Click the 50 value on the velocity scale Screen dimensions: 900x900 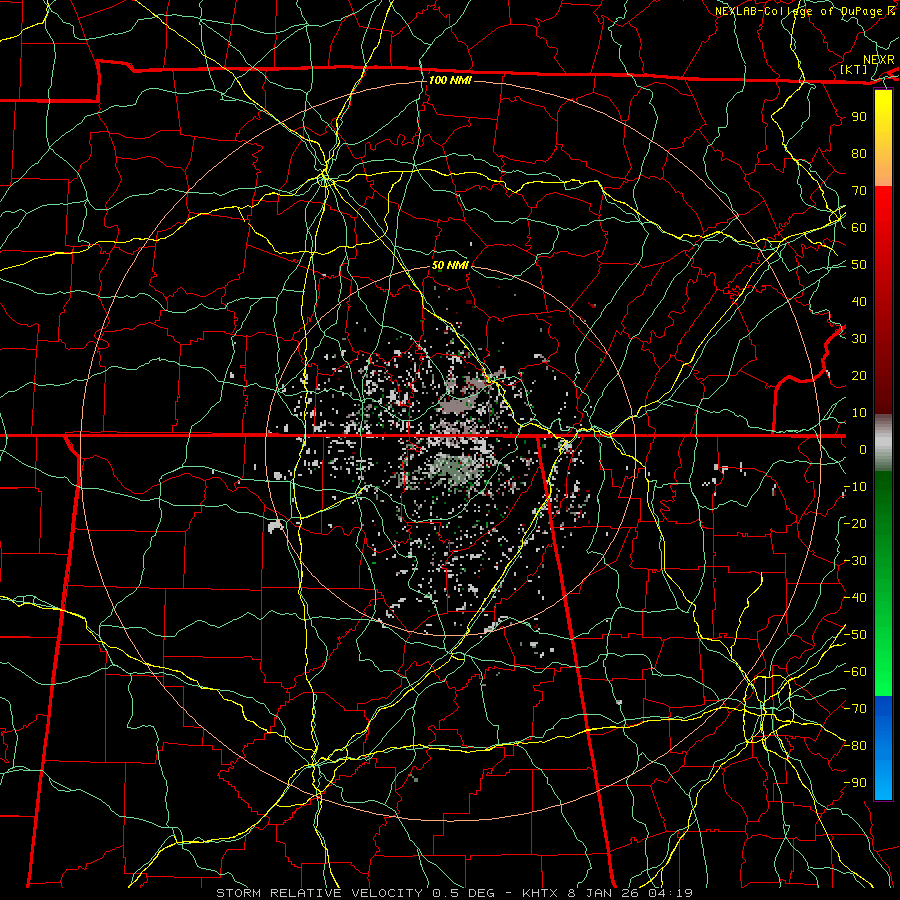point(859,265)
